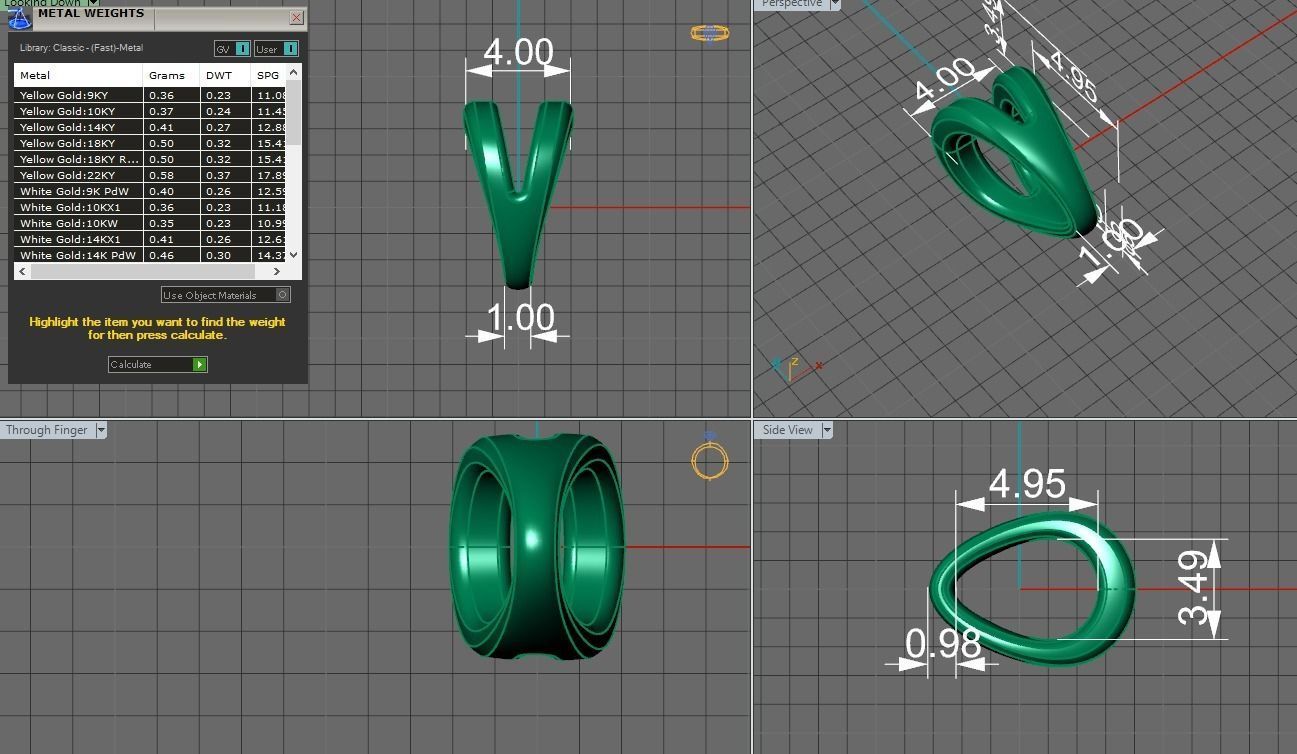Click the 0.46 grams cell for 14K PdW
1297x754 pixels.
coord(171,255)
